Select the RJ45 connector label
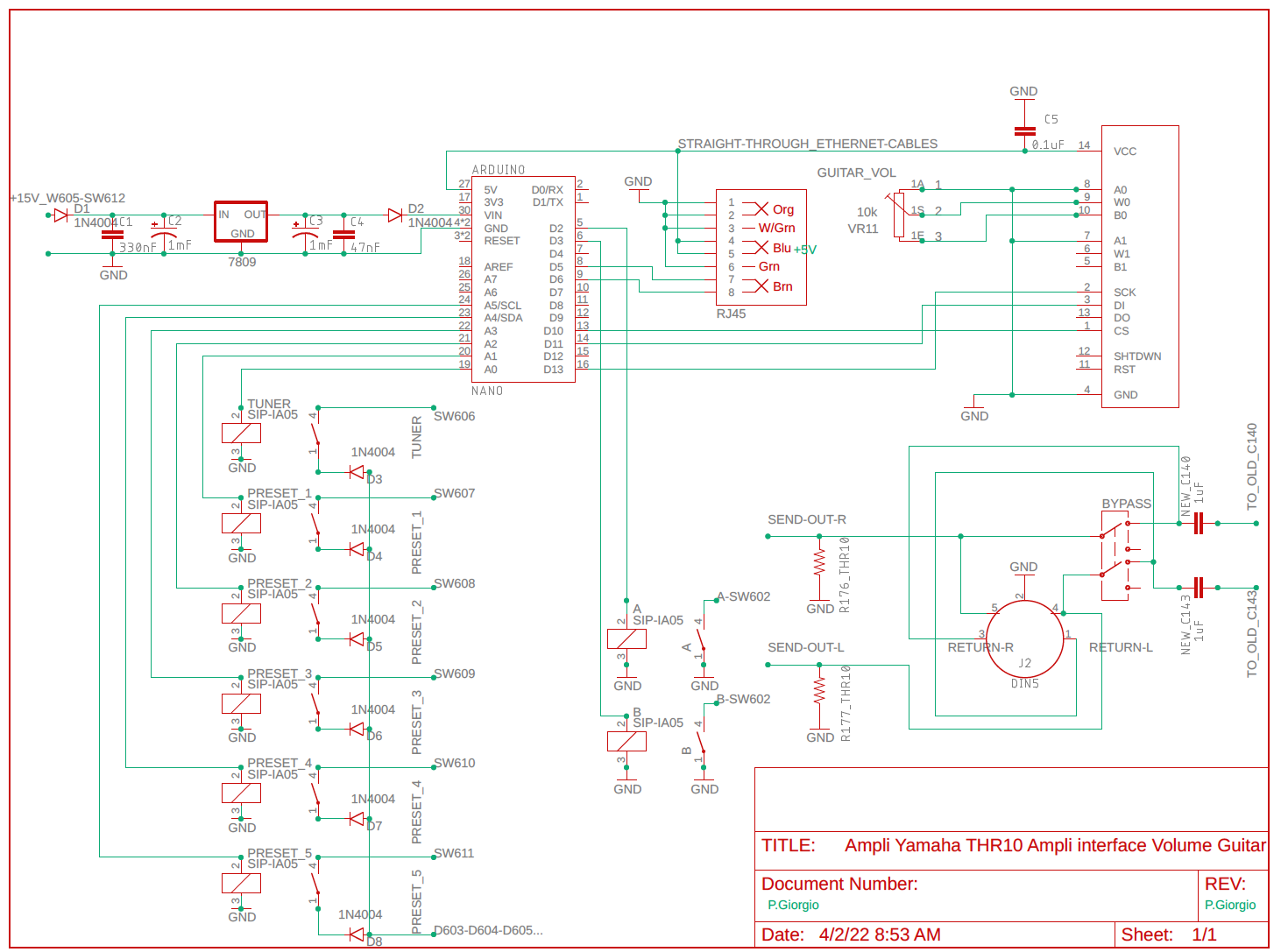The image size is (1281, 952). pyautogui.click(x=731, y=314)
